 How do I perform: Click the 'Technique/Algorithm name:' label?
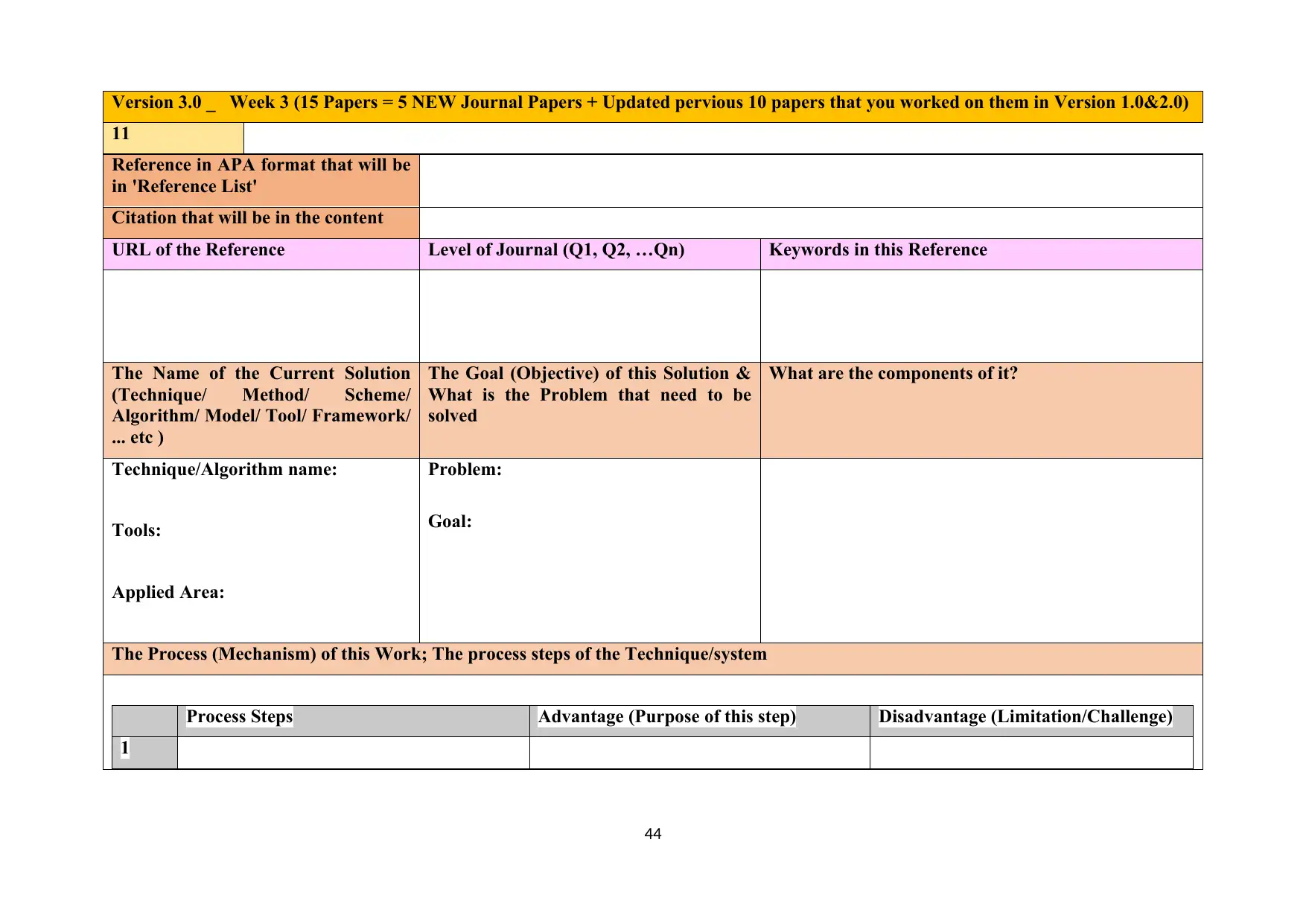224,470
